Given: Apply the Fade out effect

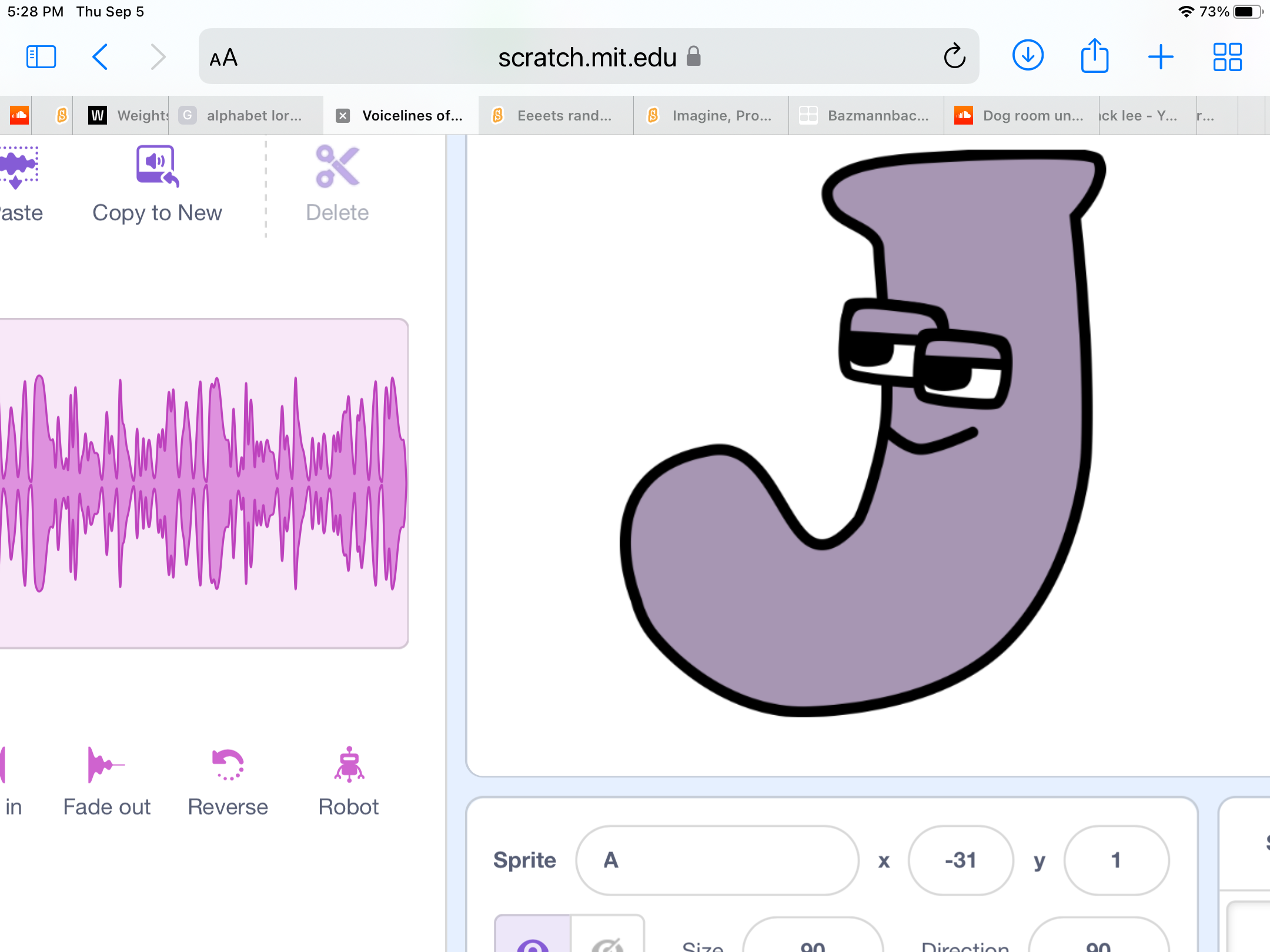Looking at the screenshot, I should pyautogui.click(x=106, y=782).
